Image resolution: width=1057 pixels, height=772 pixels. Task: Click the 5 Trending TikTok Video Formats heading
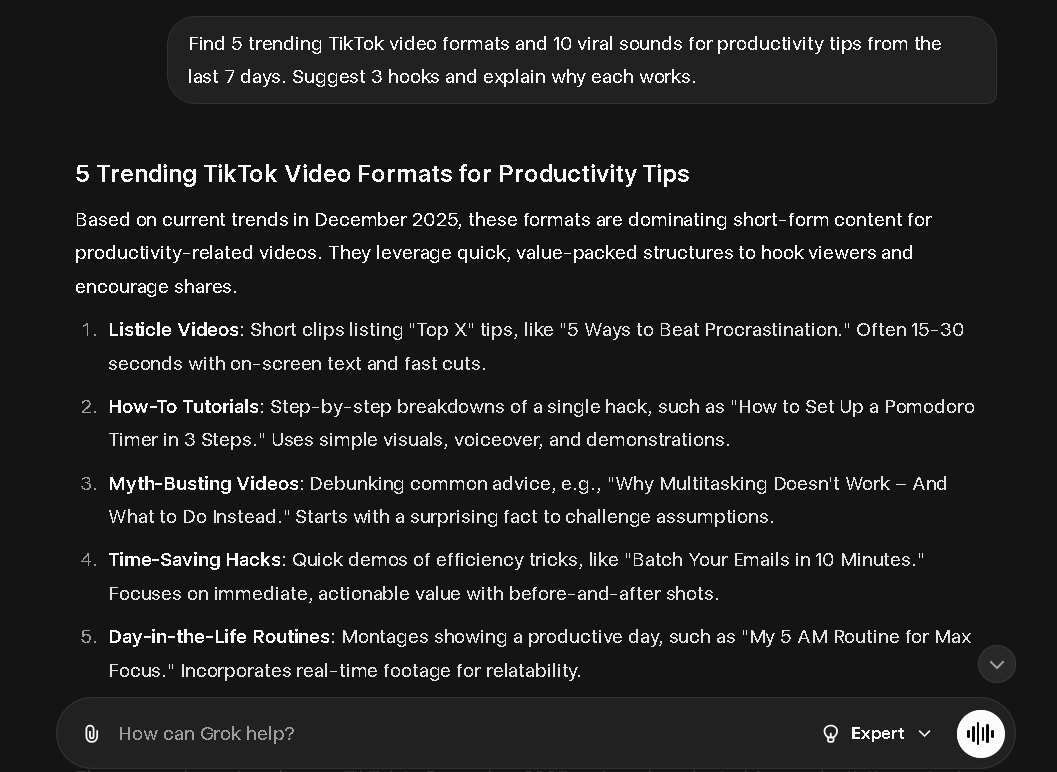coord(382,174)
